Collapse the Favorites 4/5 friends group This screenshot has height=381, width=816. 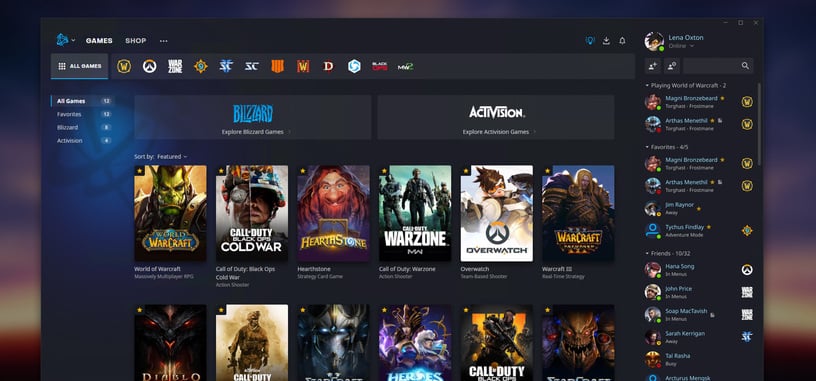point(667,147)
